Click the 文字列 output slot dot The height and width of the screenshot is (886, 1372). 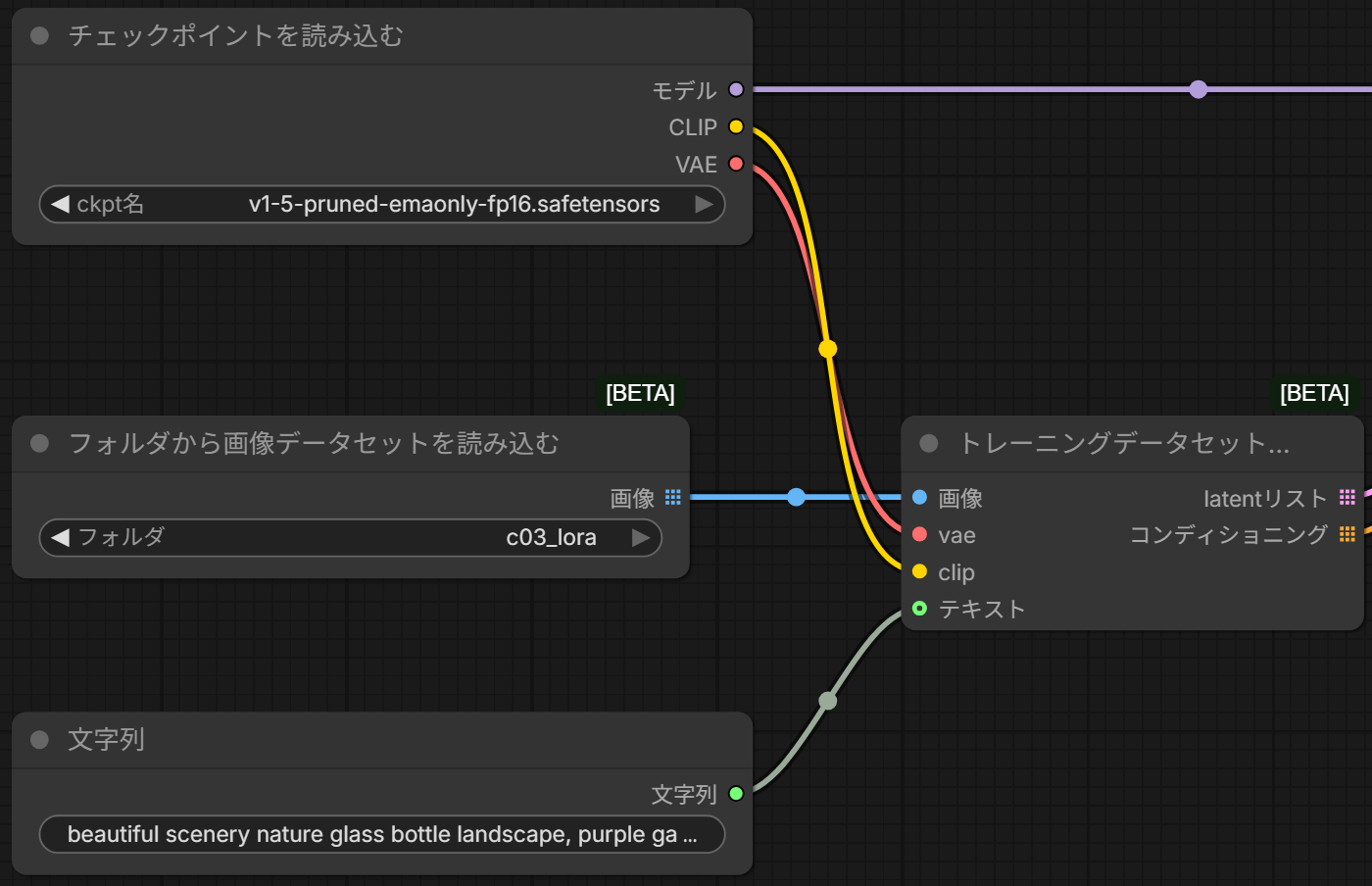coord(736,794)
